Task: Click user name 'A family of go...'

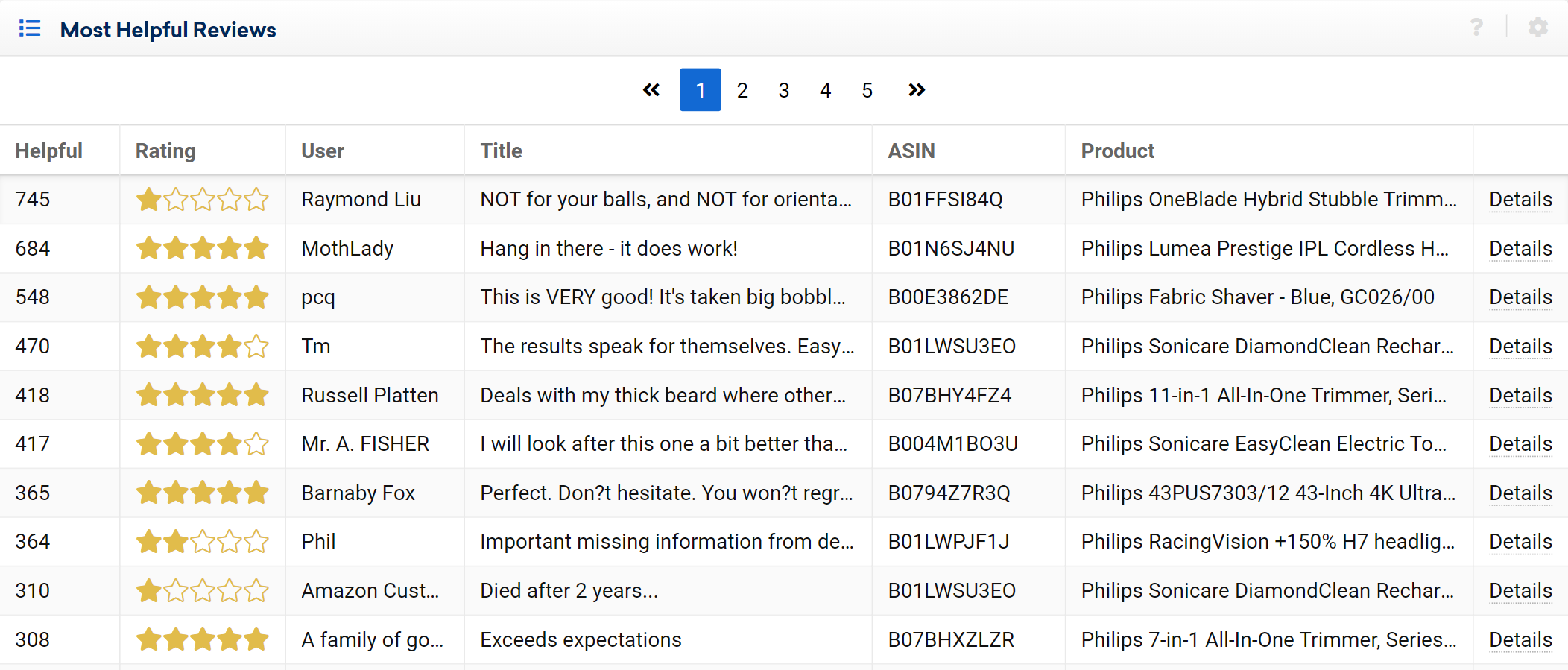Action: point(373,640)
